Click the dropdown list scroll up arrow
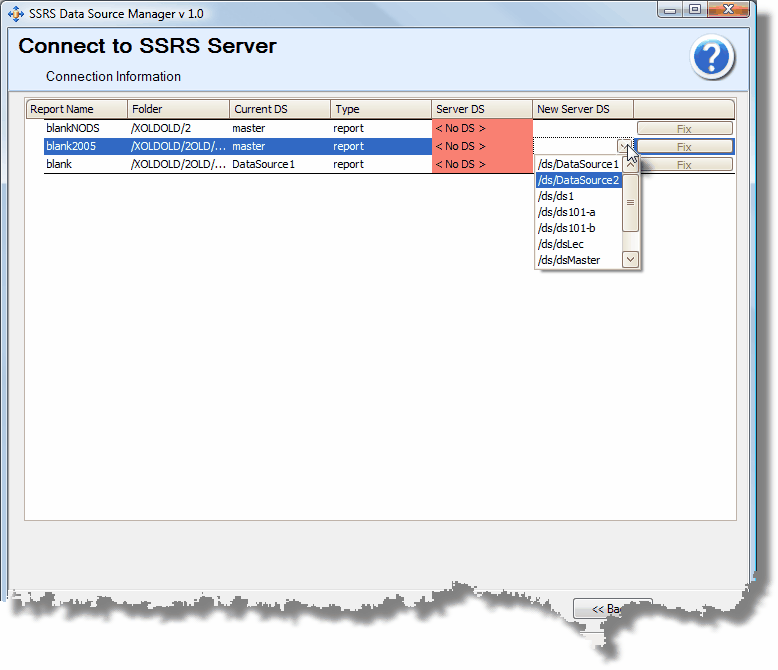Screen dimensions: 778x670 click(631, 164)
